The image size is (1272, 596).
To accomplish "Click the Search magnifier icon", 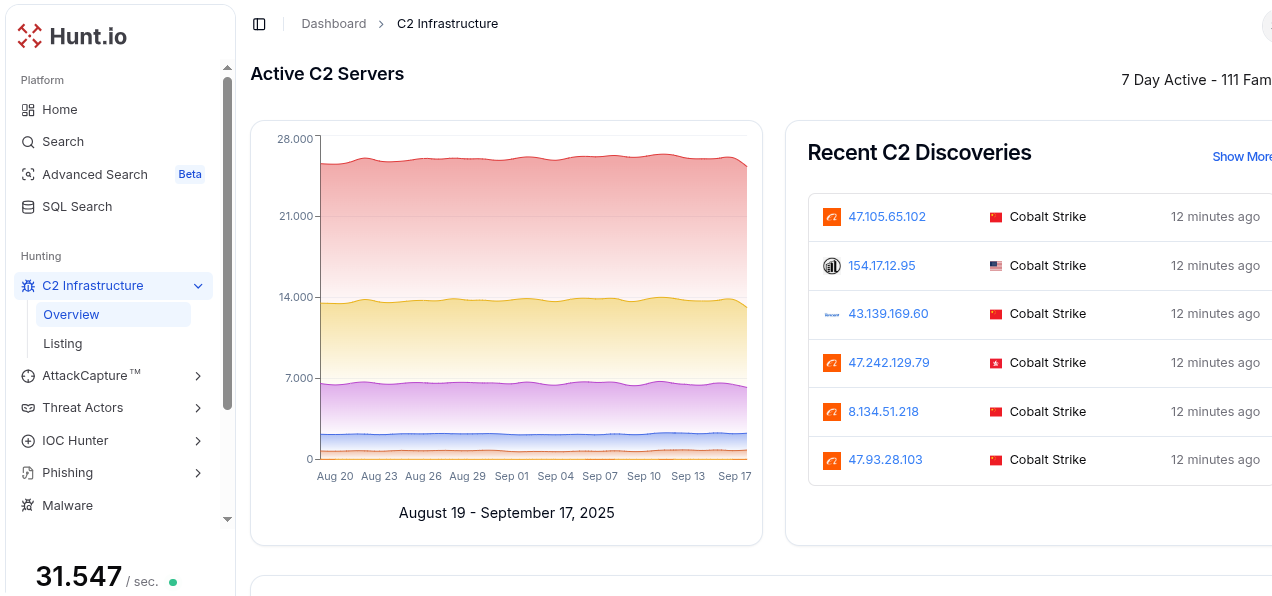I will point(28,142).
